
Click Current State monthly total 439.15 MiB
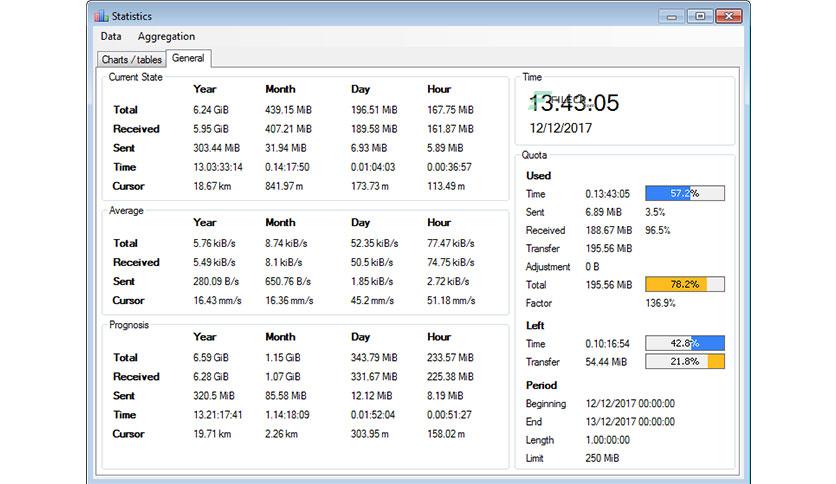[x=288, y=110]
